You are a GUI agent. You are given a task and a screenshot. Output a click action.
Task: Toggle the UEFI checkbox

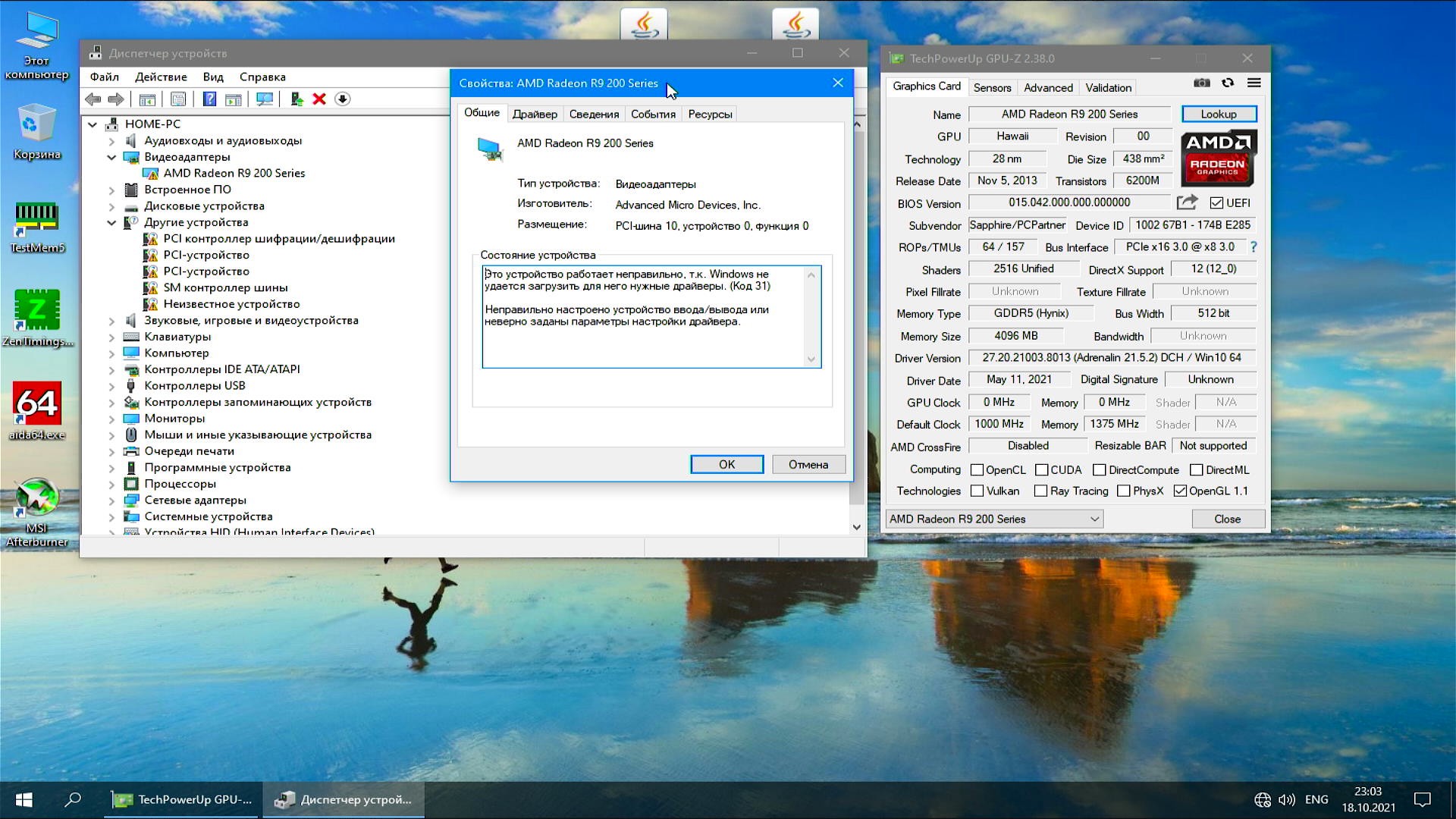click(x=1216, y=203)
